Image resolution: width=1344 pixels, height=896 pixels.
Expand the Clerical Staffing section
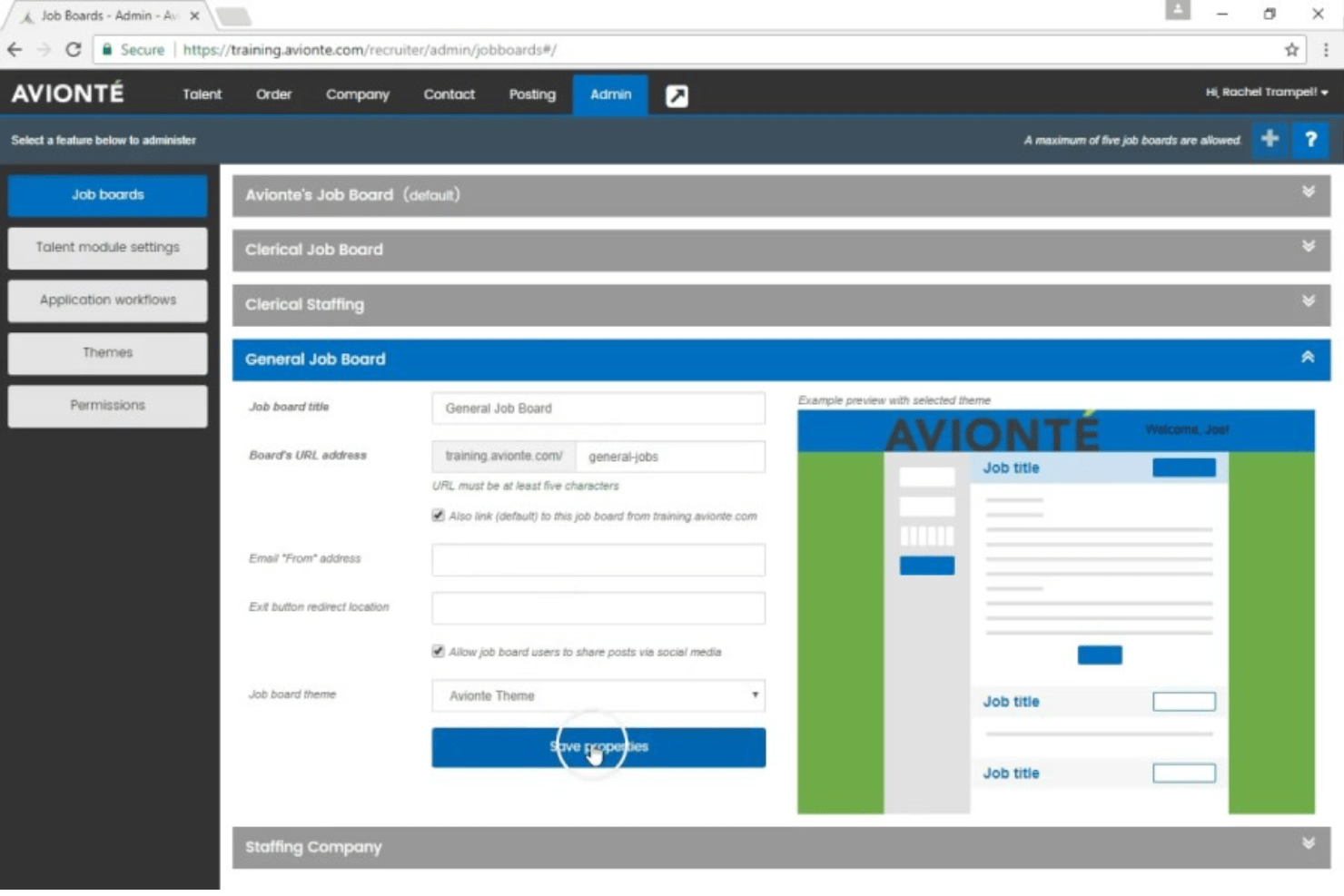pos(781,305)
